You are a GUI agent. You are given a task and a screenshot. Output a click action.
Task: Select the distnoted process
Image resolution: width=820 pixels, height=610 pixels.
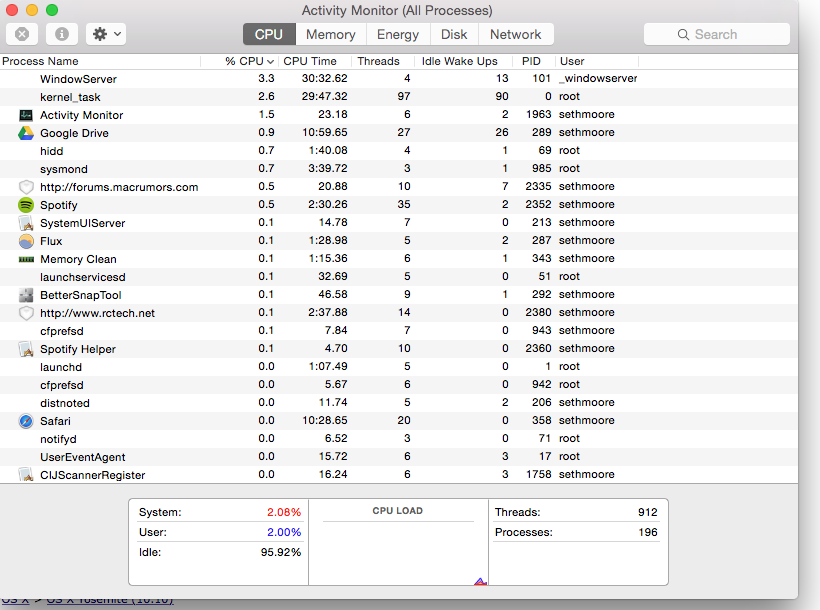tap(398, 403)
